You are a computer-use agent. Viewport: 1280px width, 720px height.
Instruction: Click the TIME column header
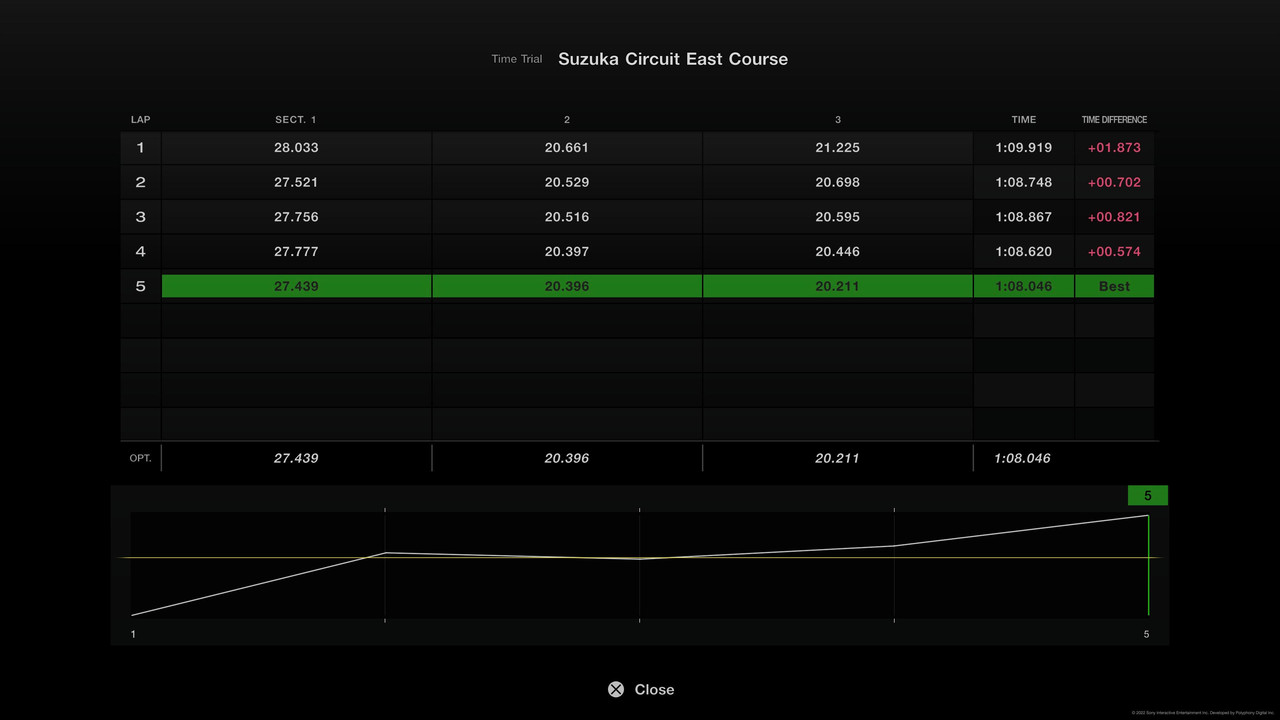tap(1023, 120)
